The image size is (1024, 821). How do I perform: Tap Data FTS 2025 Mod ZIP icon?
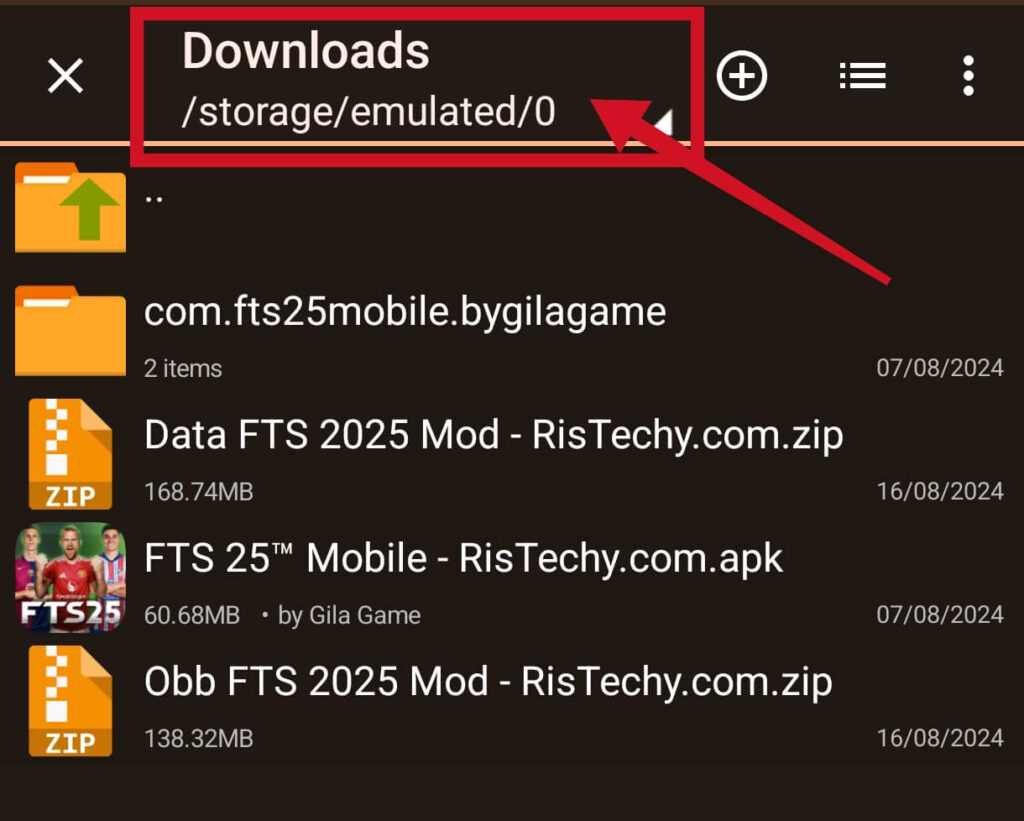(71, 454)
